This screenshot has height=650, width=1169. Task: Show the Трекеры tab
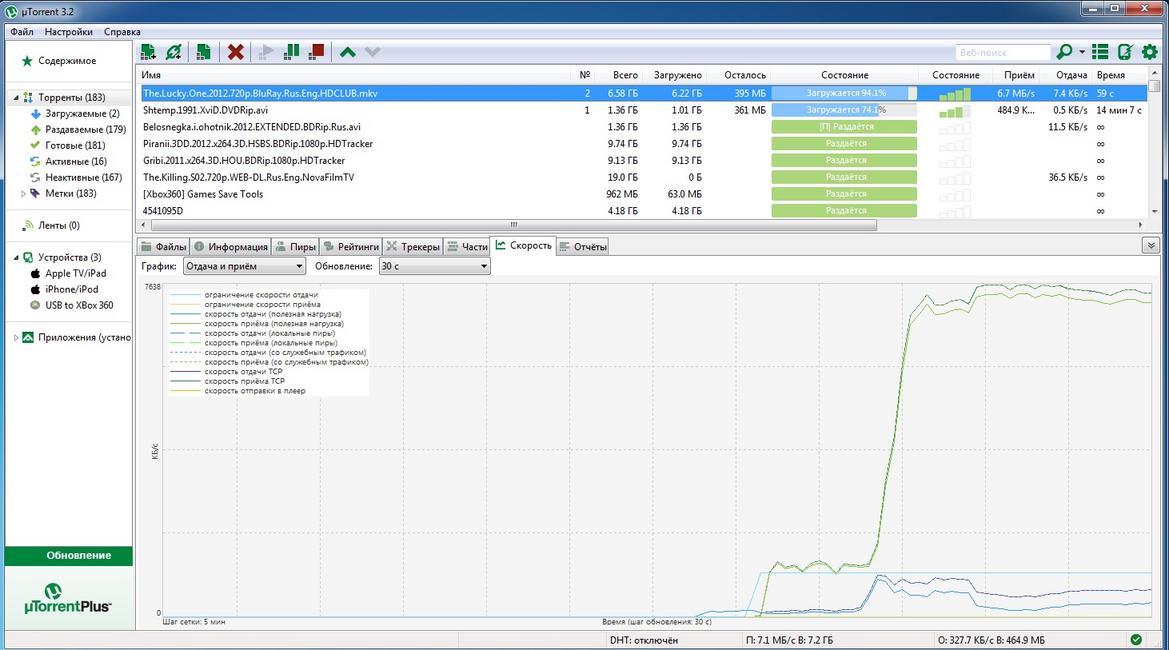[x=413, y=247]
